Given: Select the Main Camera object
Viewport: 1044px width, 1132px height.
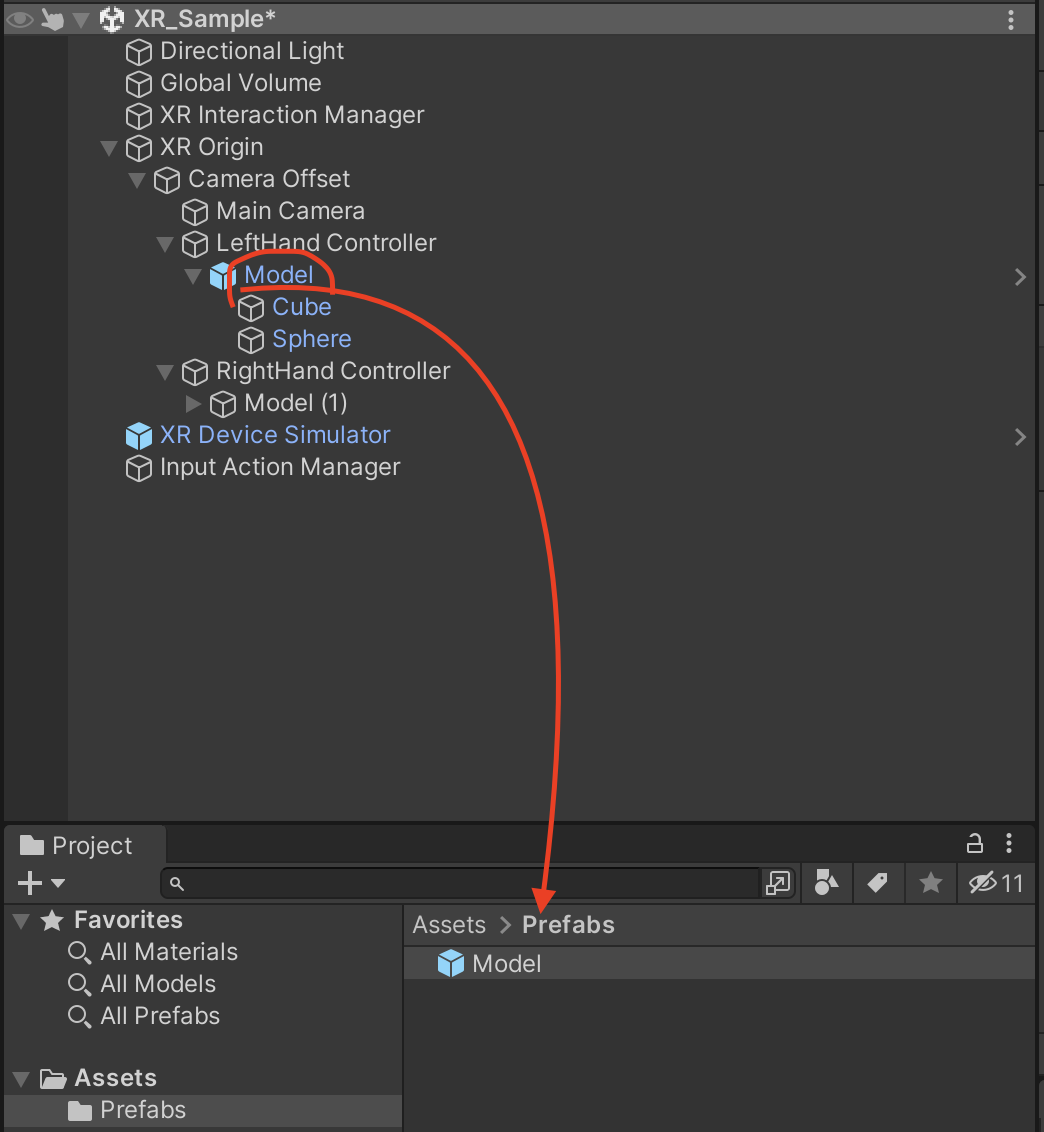Looking at the screenshot, I should click(x=290, y=211).
